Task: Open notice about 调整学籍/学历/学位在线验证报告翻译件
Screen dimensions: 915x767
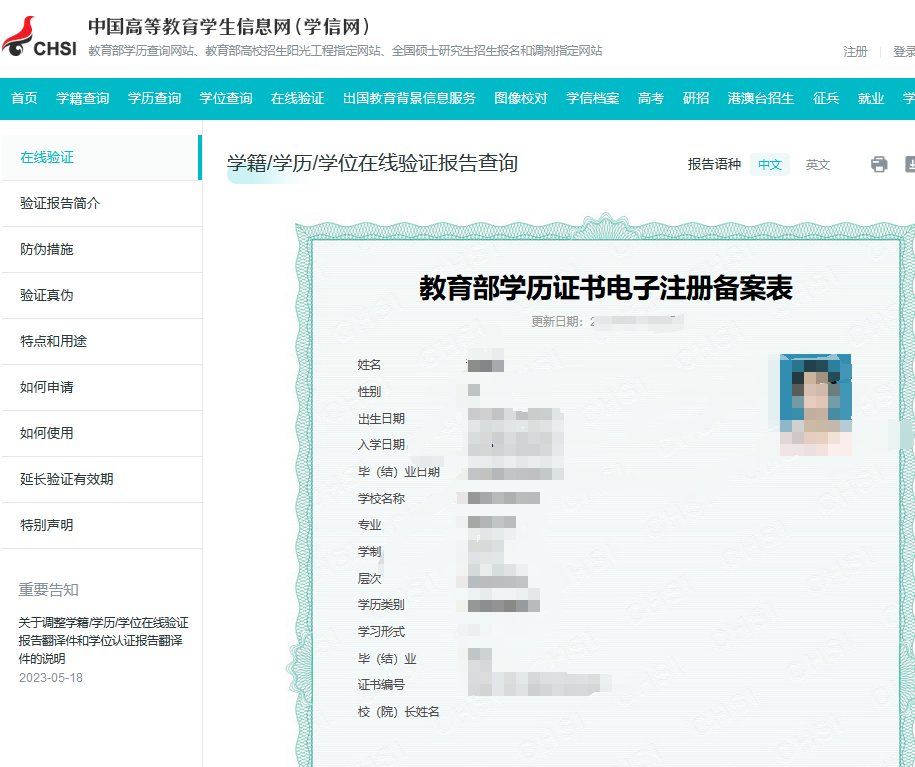Action: click(103, 640)
